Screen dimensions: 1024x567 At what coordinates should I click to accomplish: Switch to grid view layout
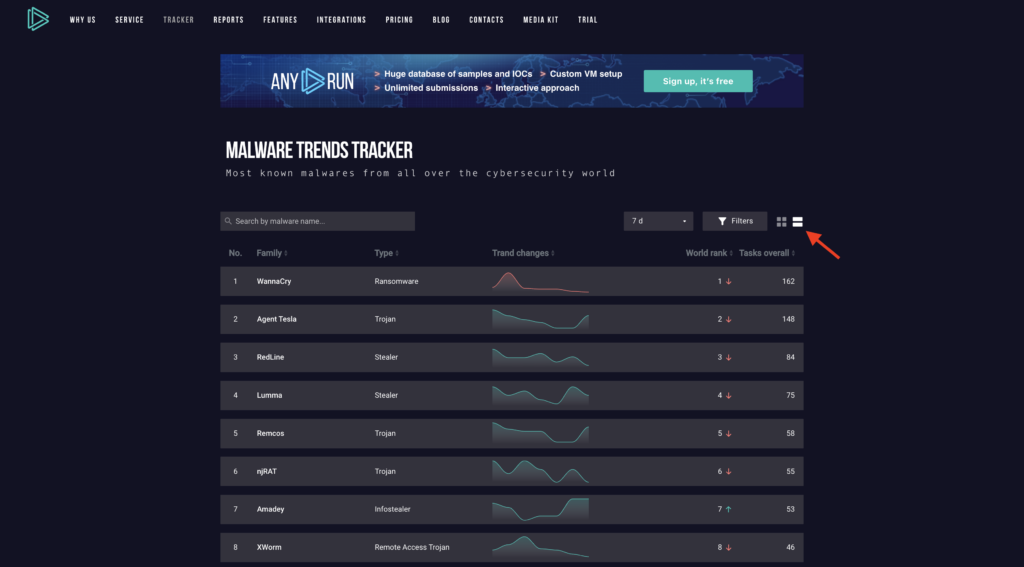click(x=782, y=221)
